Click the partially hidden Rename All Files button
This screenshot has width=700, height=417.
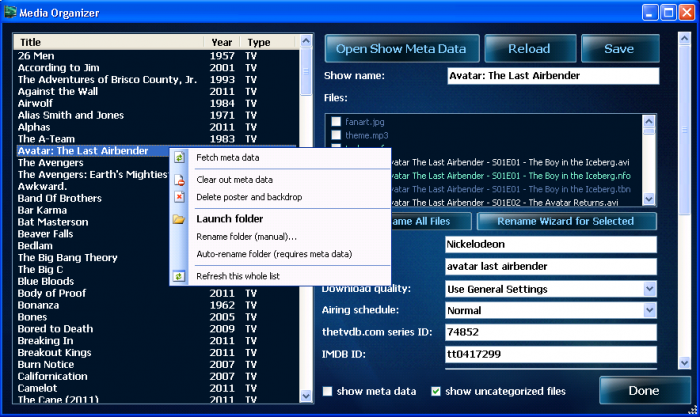click(431, 221)
